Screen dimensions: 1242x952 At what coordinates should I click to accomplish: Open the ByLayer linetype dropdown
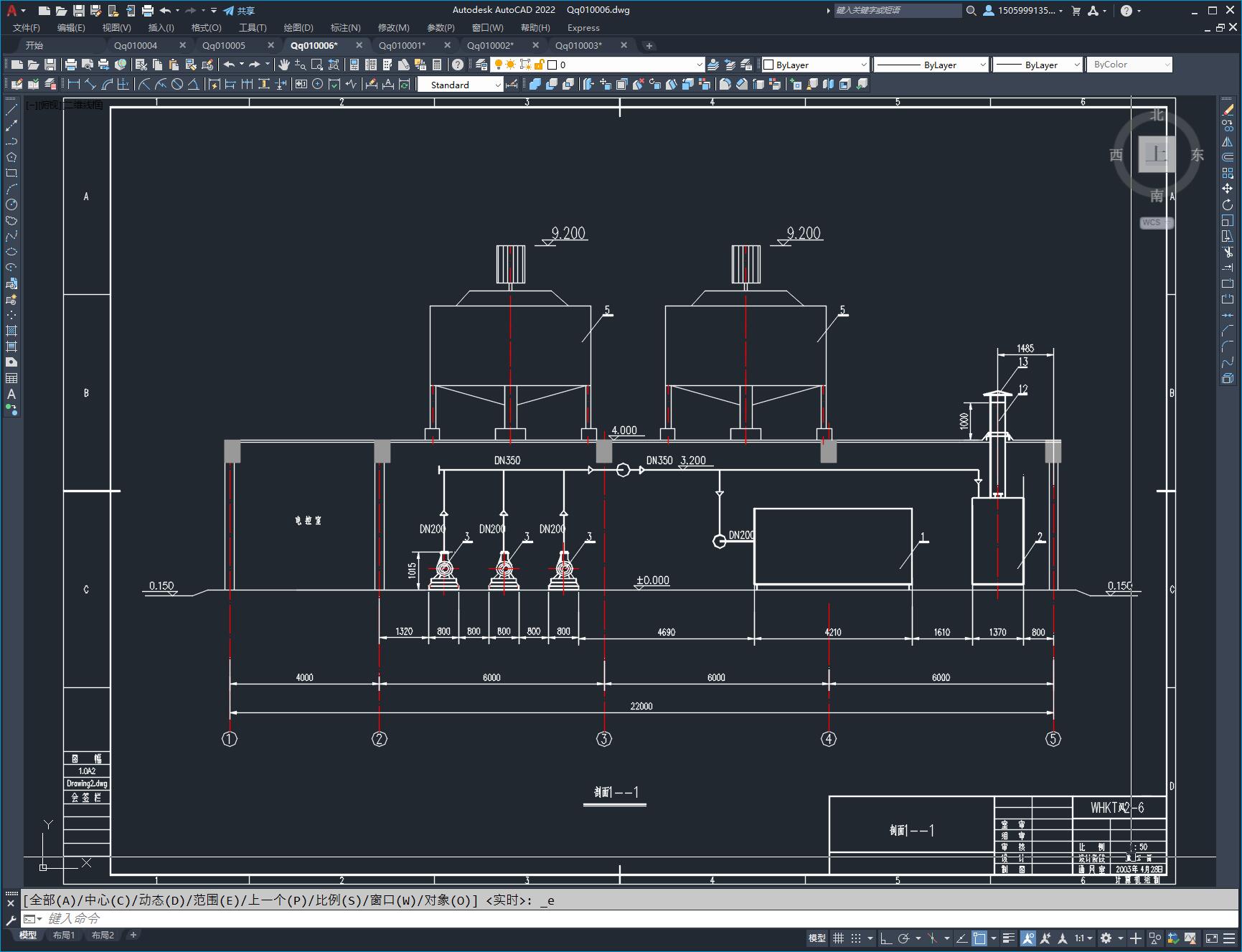[931, 65]
